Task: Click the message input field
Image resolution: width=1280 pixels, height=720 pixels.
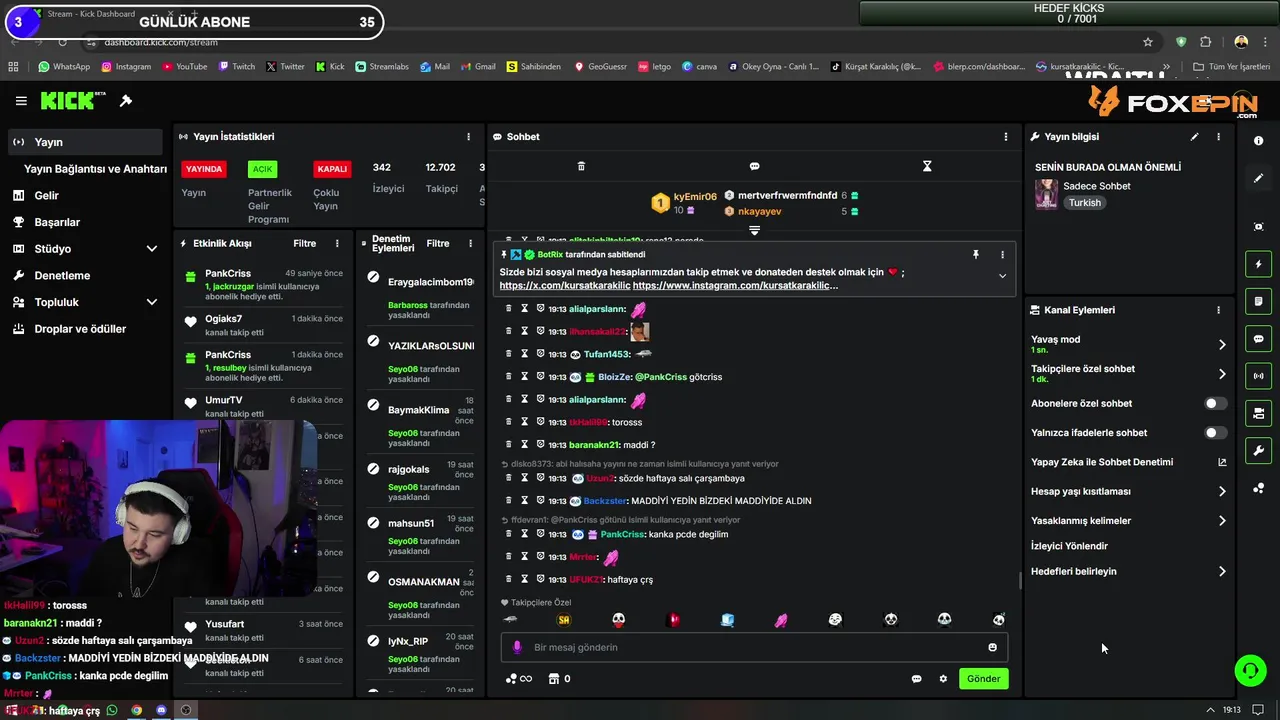Action: (x=754, y=647)
